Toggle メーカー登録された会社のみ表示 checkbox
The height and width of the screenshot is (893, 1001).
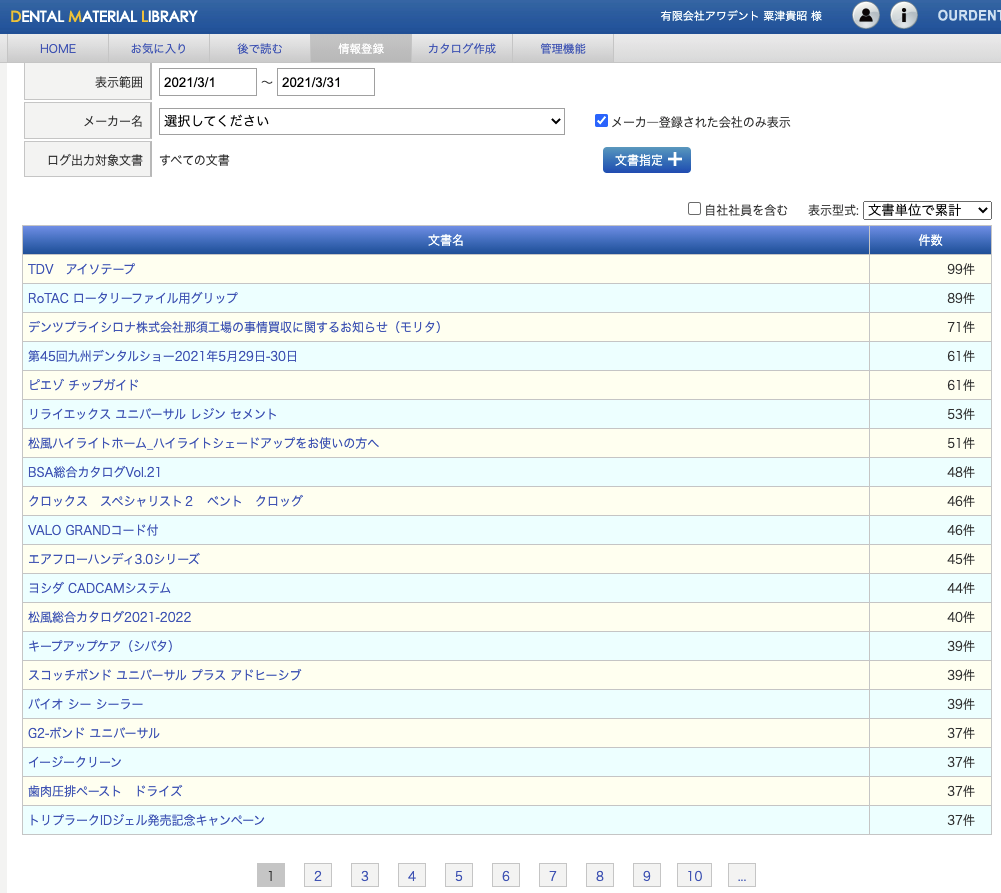(x=601, y=121)
